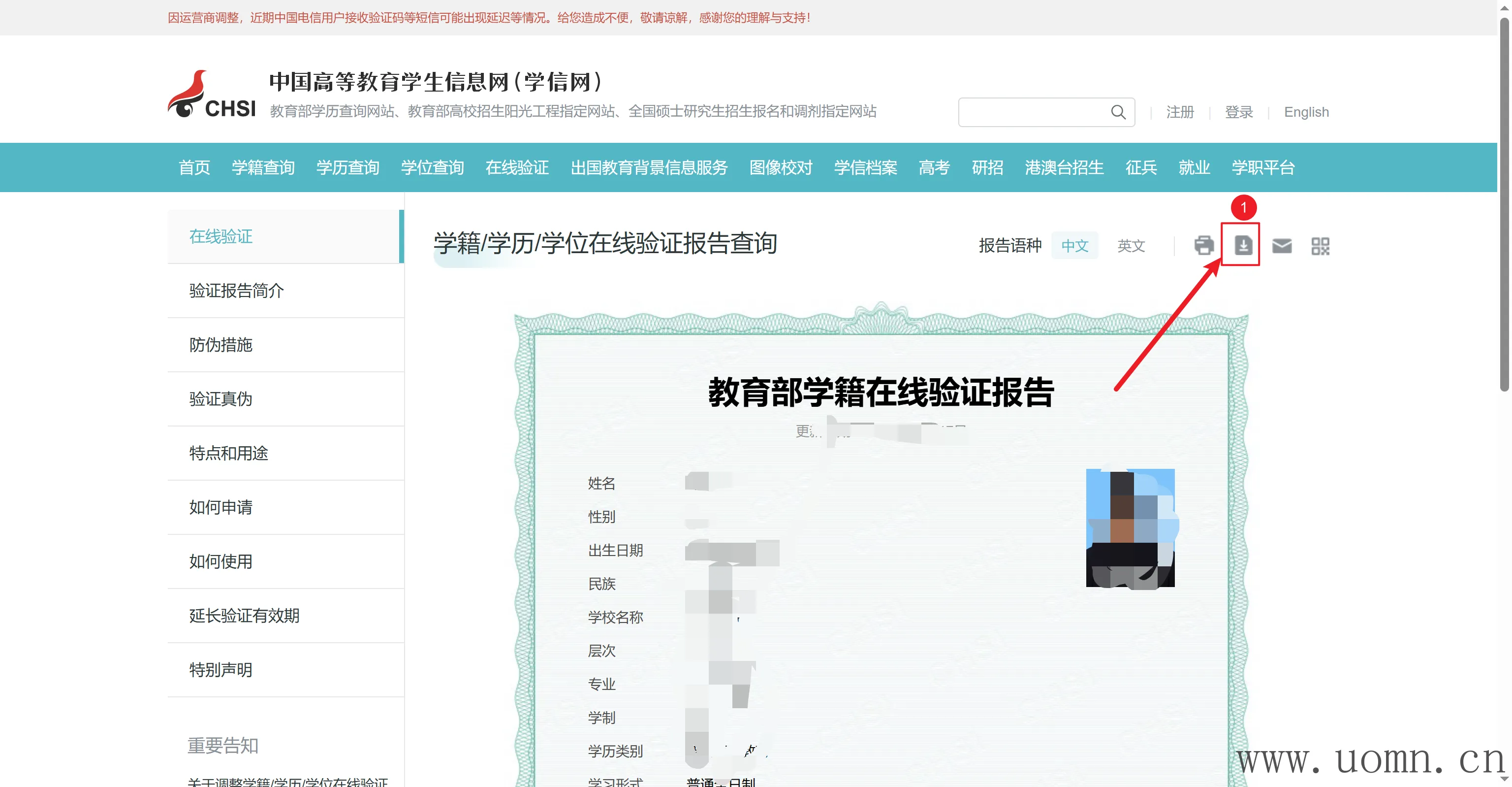Click the site search input field
This screenshot has width=1512, height=787.
click(1033, 112)
